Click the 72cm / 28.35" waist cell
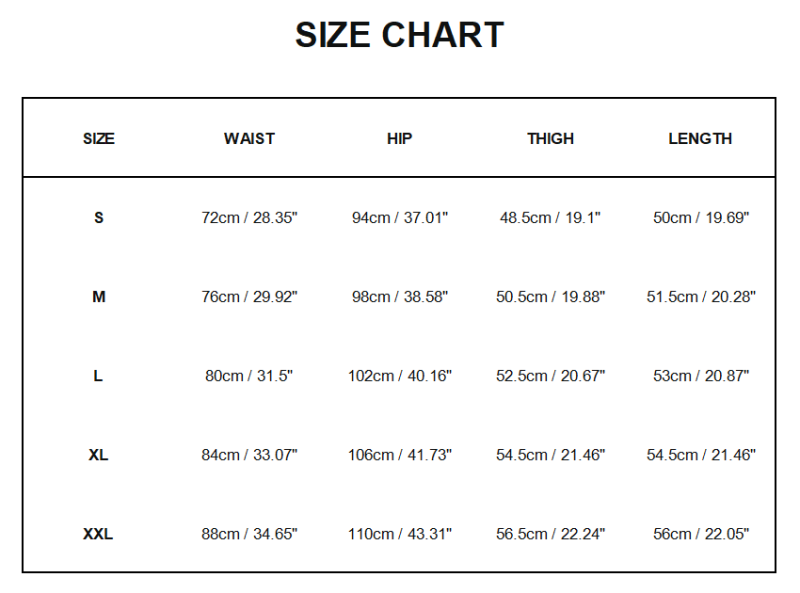The image size is (800, 593). (x=249, y=218)
